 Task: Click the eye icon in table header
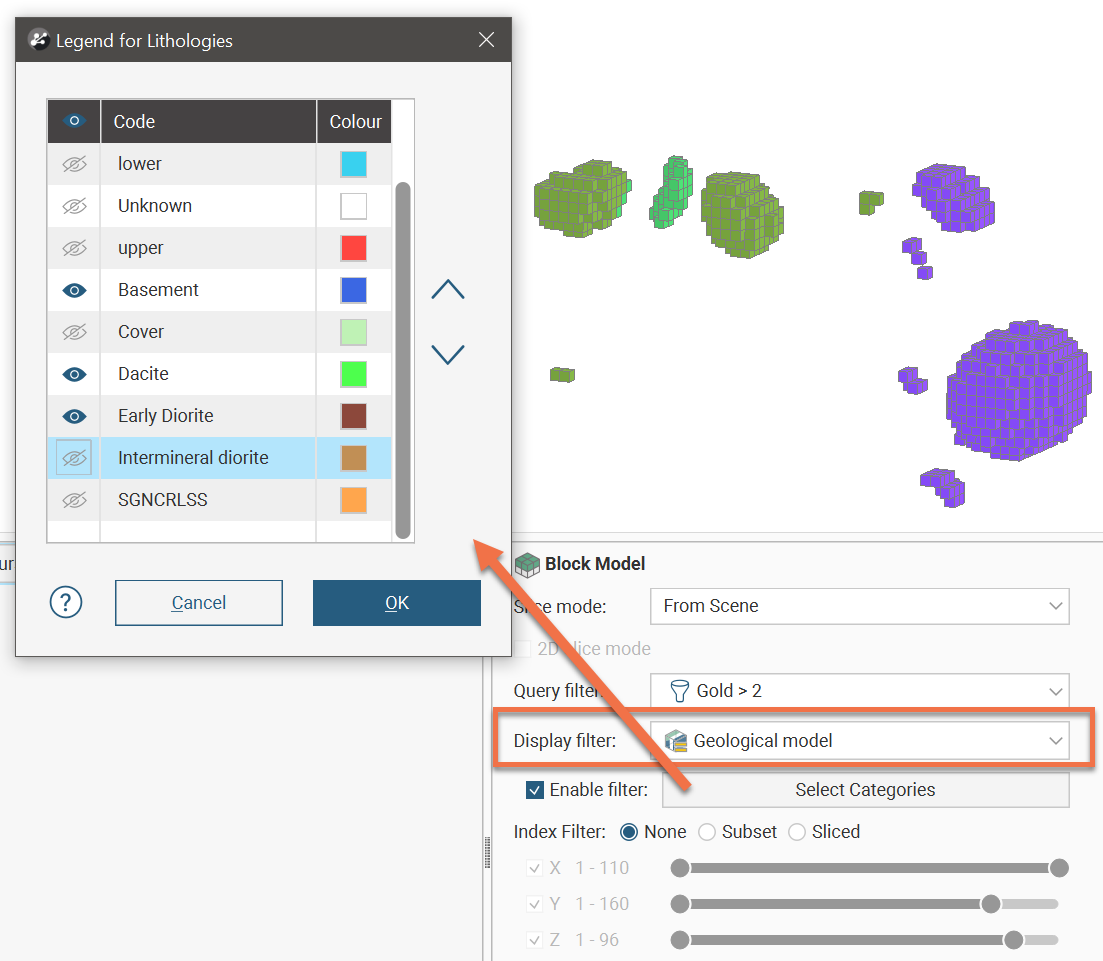(74, 121)
